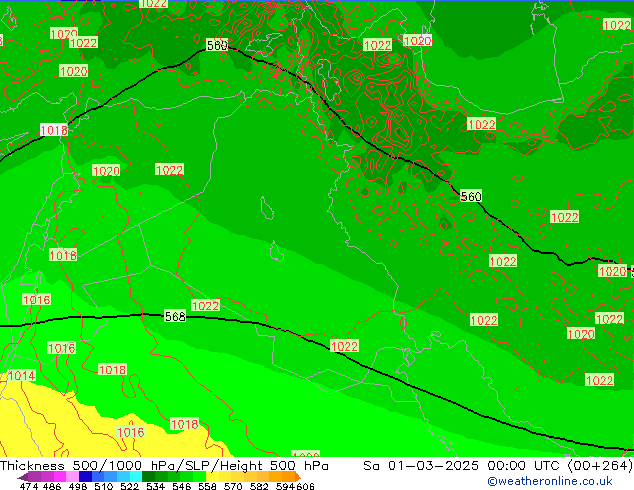This screenshot has height=490, width=634.
Task: Click the legend value 534
Action: (x=155, y=486)
